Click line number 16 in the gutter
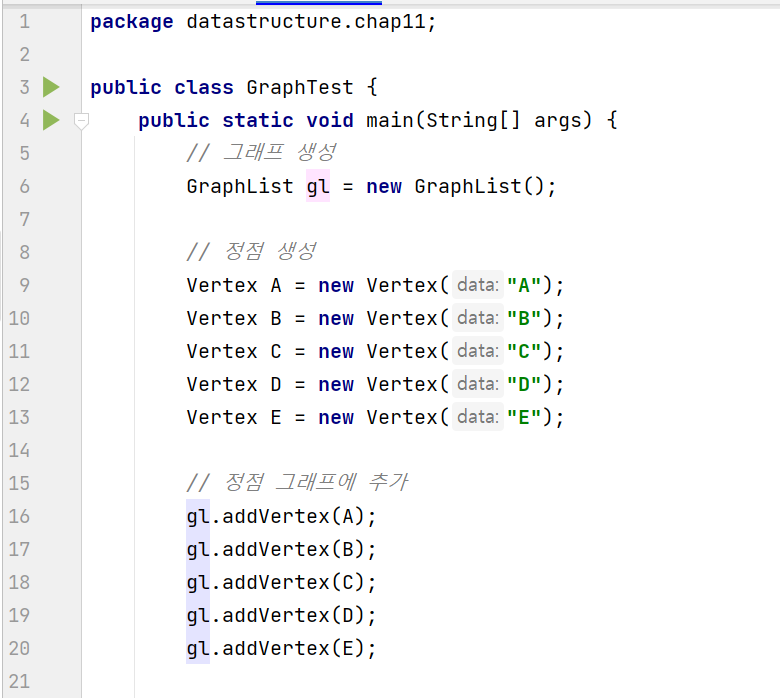780x698 pixels. 19,516
